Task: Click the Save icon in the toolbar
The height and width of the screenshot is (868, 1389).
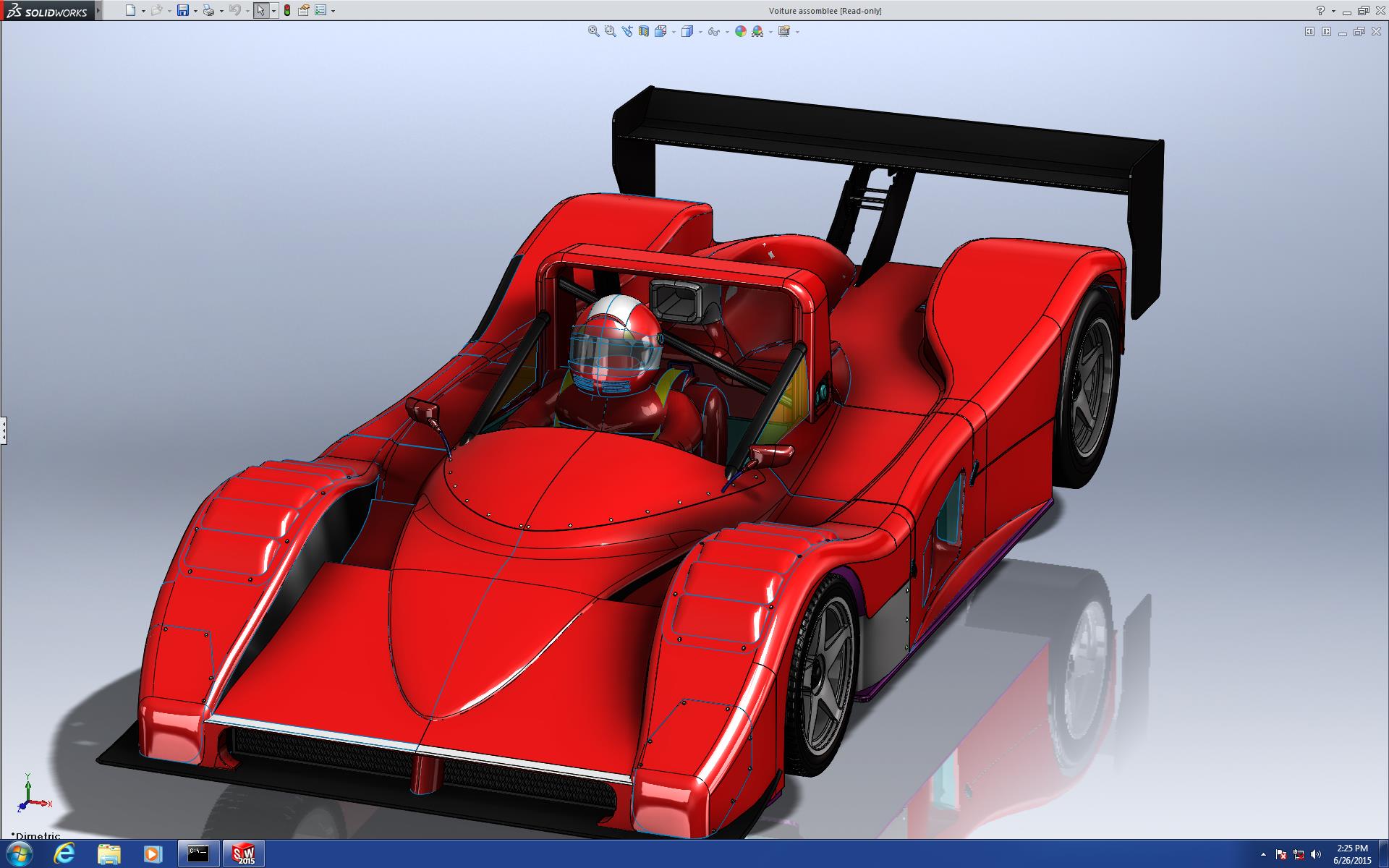Action: point(183,10)
